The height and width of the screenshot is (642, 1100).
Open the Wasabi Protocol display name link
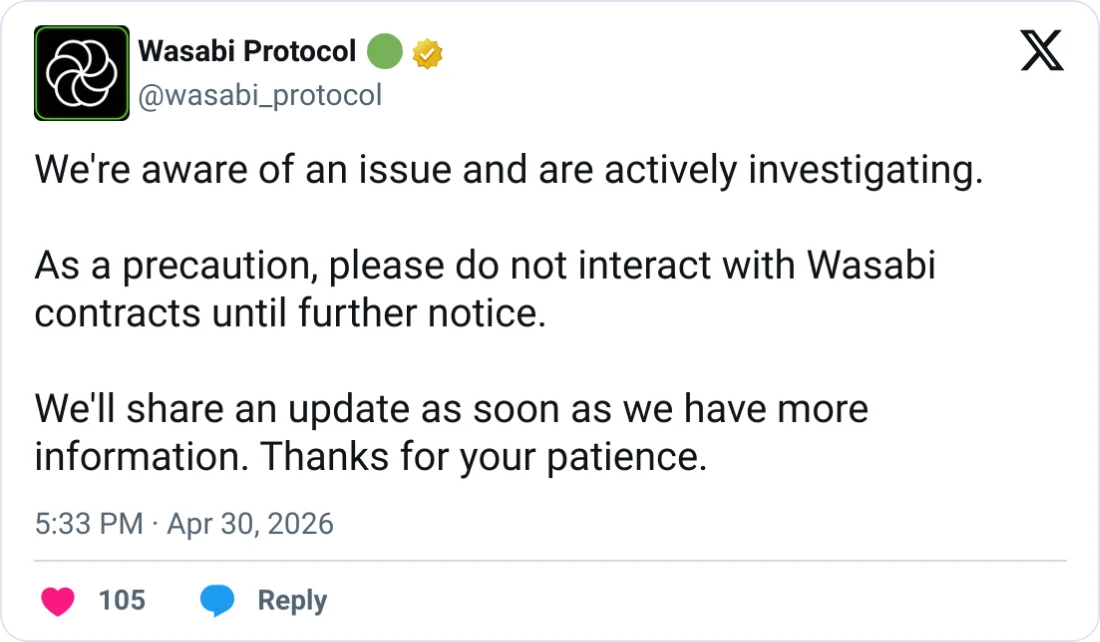click(x=247, y=51)
